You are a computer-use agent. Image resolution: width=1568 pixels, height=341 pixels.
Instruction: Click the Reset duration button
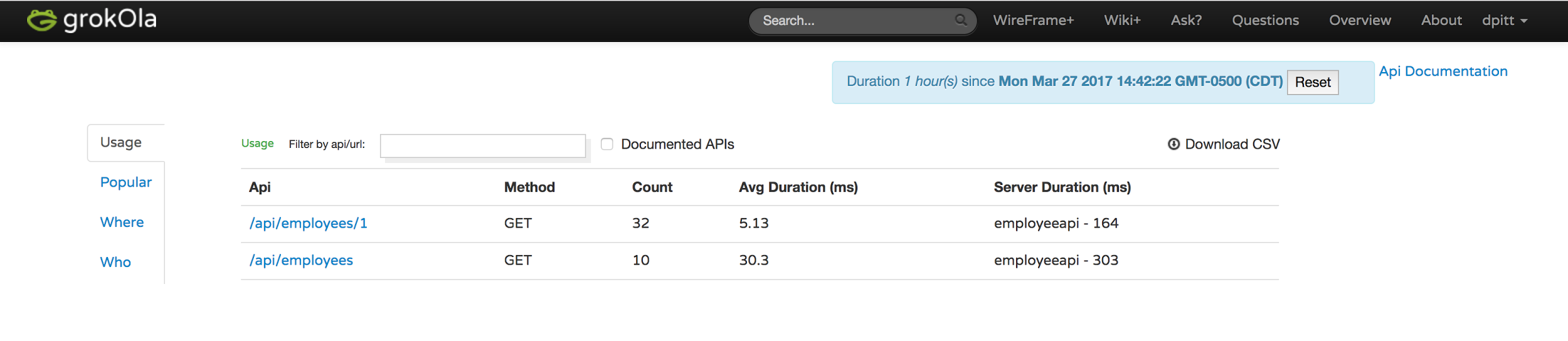pos(1313,82)
